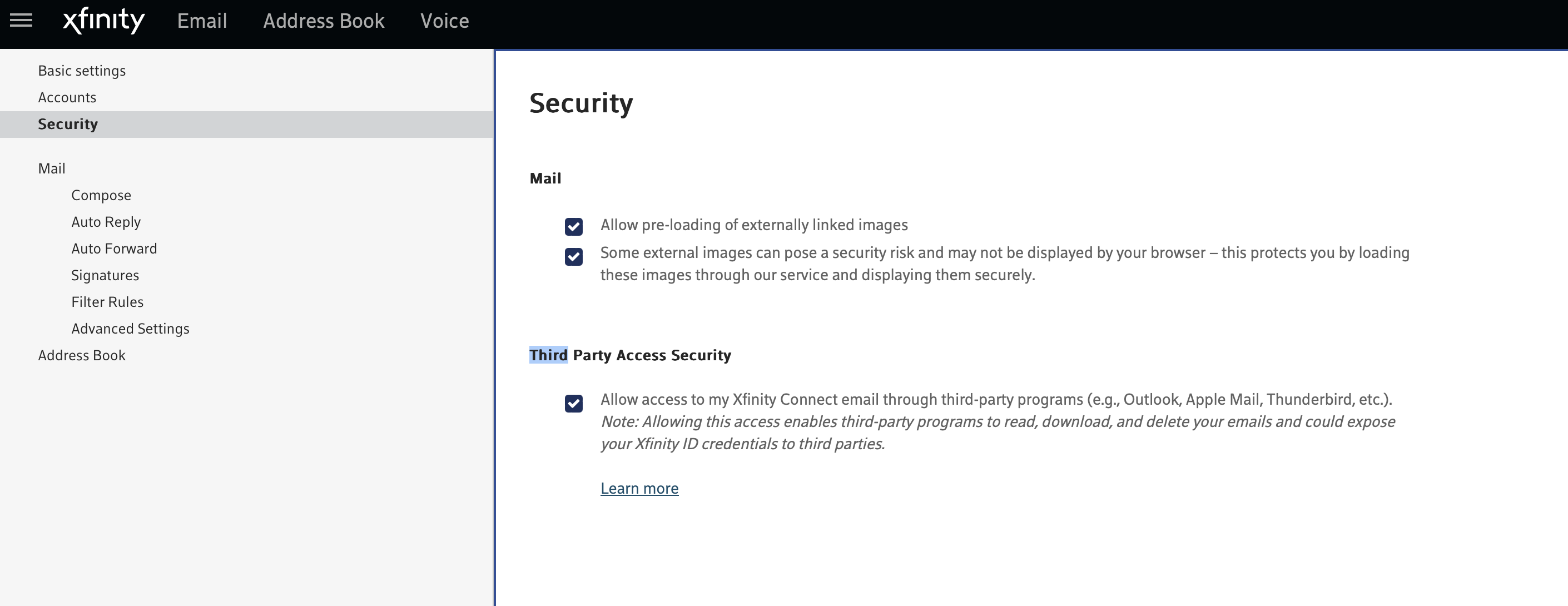
Task: Toggle Allow pre-loading of externally linked images
Action: pyautogui.click(x=573, y=225)
